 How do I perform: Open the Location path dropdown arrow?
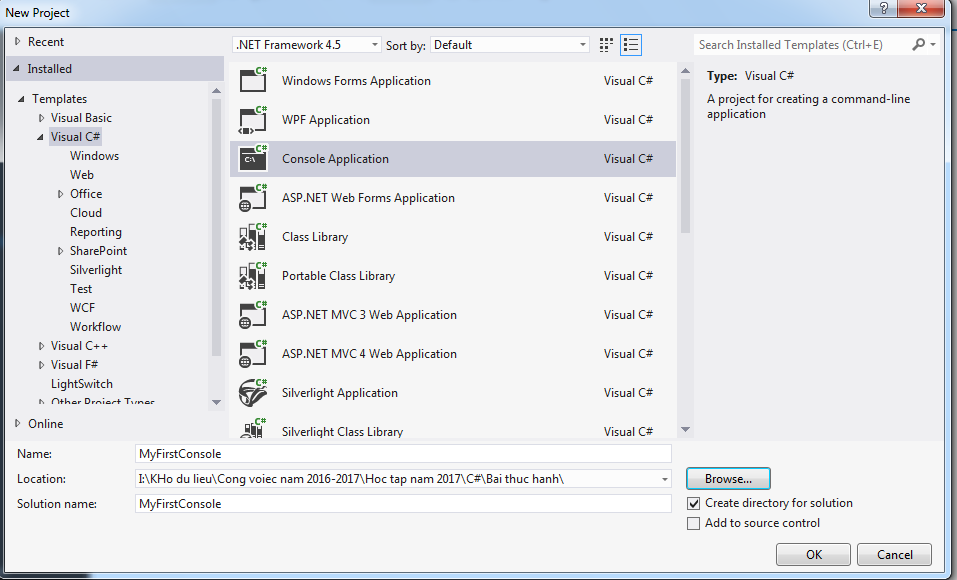[x=665, y=479]
